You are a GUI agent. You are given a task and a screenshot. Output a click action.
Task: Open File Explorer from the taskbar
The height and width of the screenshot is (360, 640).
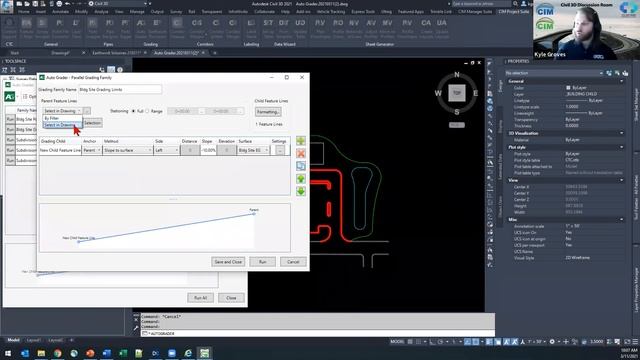point(41,353)
